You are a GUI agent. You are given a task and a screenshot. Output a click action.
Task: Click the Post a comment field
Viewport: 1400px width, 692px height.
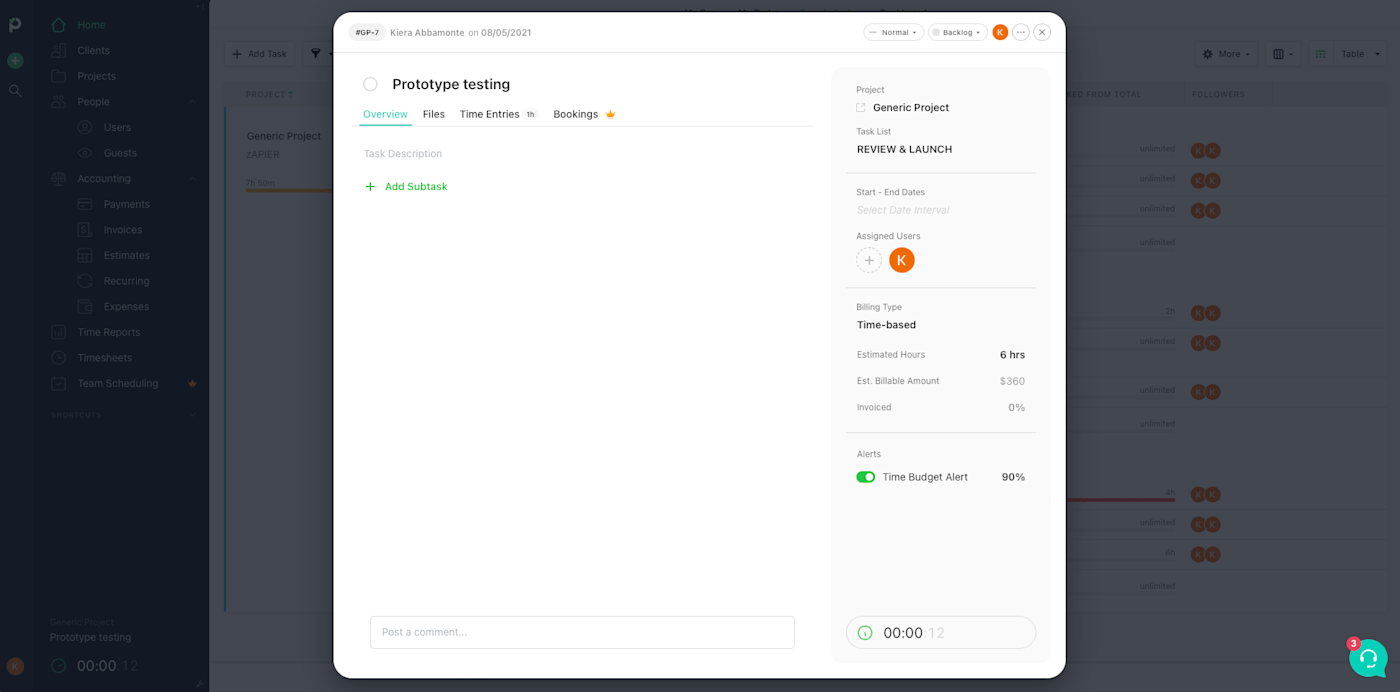pyautogui.click(x=582, y=632)
